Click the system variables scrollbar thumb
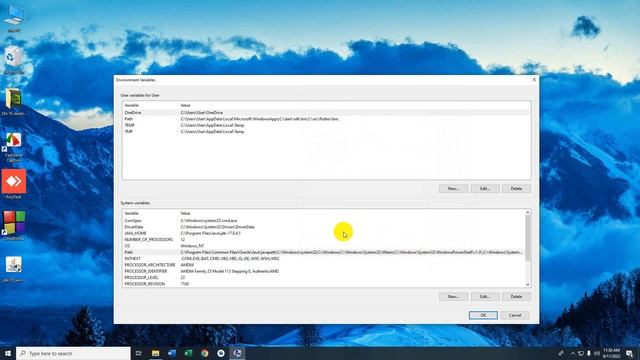This screenshot has height=360, width=640. click(x=528, y=238)
